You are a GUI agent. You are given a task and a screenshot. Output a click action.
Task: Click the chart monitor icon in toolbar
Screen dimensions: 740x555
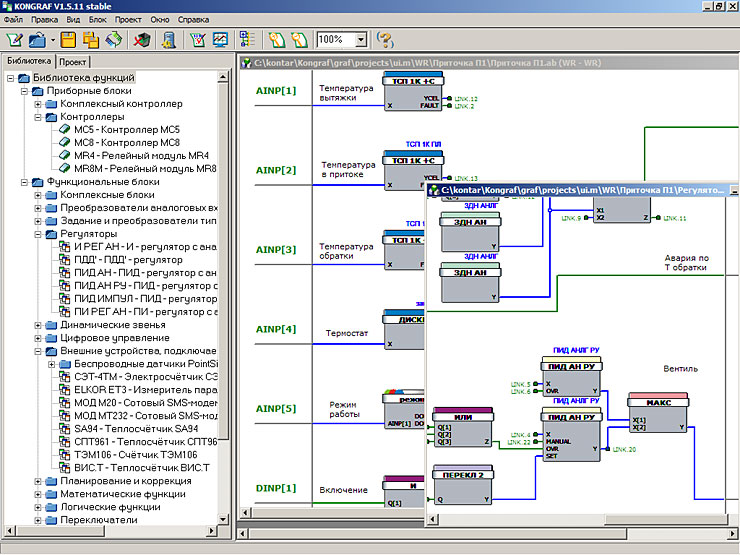220,40
